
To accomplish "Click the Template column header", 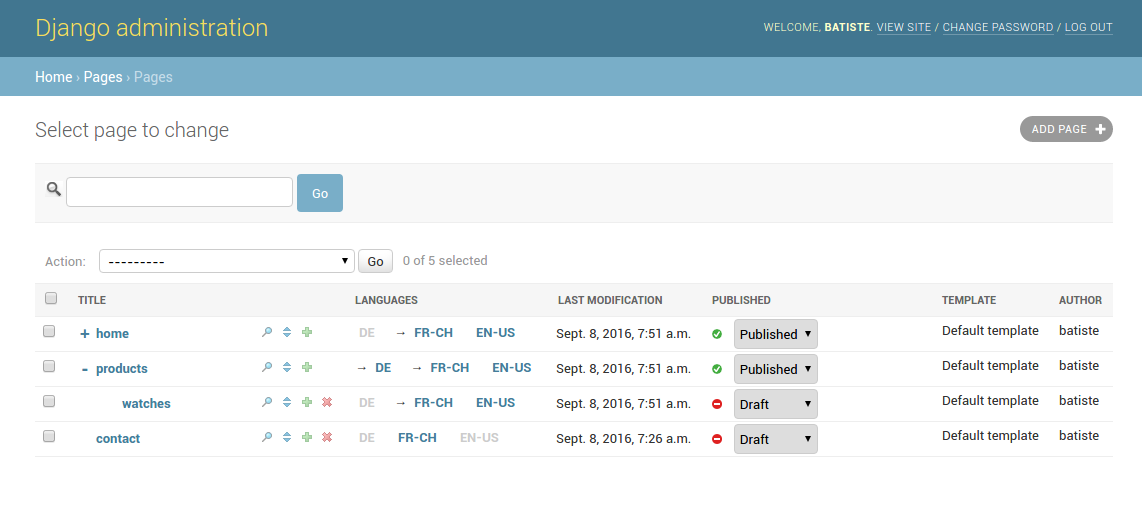I will pos(969,300).
